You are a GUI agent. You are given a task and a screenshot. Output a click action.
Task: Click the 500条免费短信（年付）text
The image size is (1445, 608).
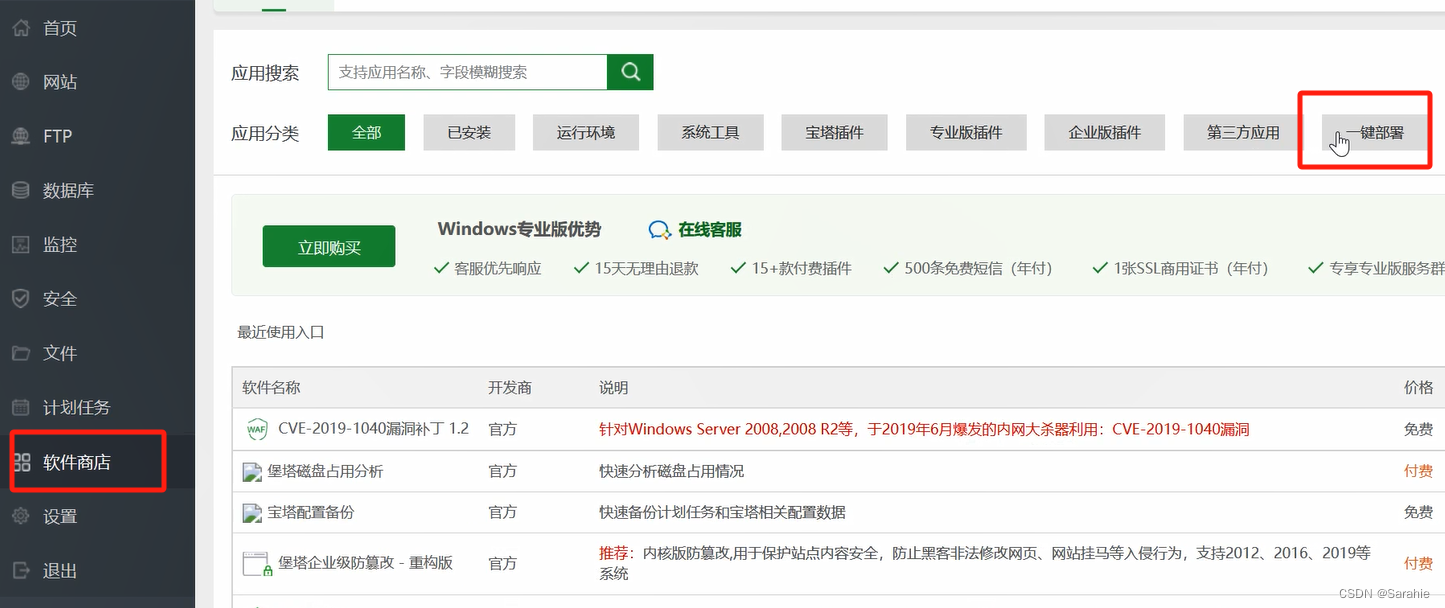point(978,268)
